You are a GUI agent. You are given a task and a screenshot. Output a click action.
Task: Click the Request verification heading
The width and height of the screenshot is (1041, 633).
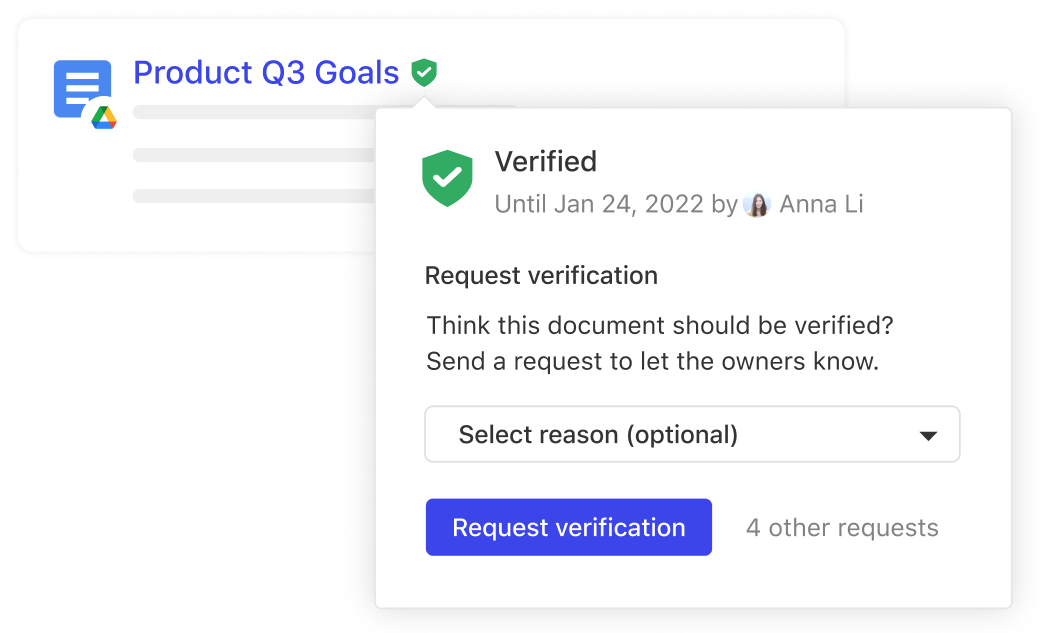541,275
